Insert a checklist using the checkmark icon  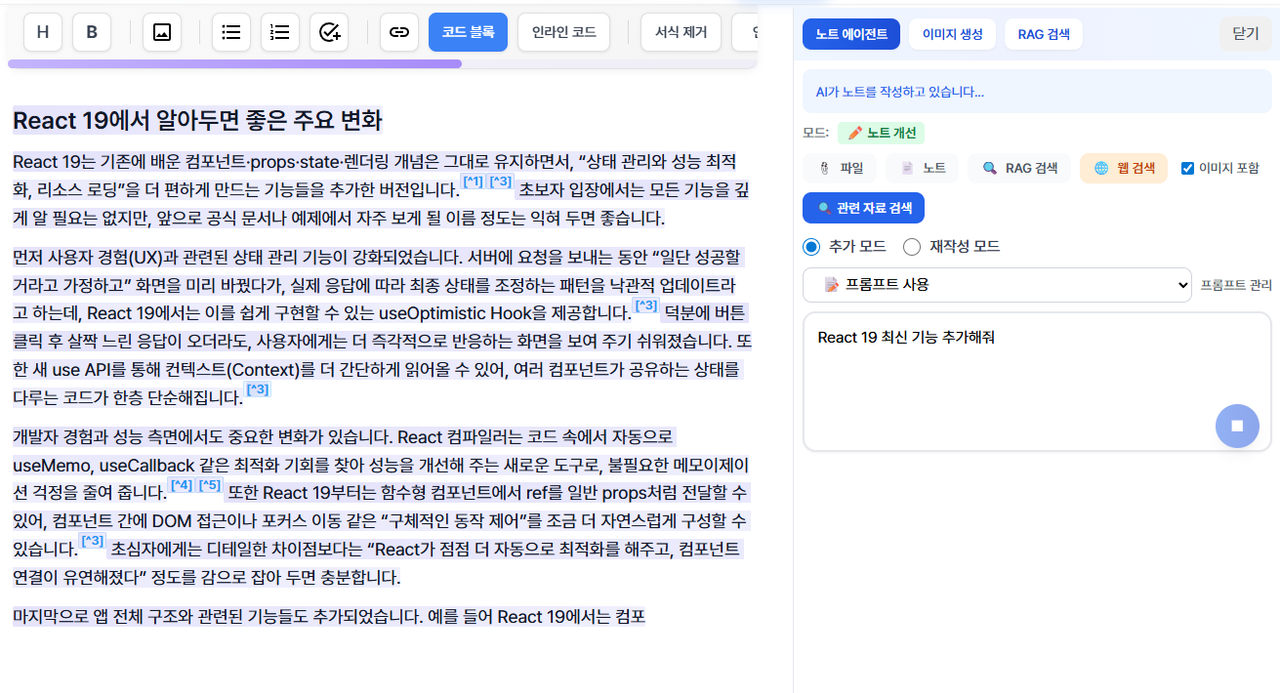point(329,31)
